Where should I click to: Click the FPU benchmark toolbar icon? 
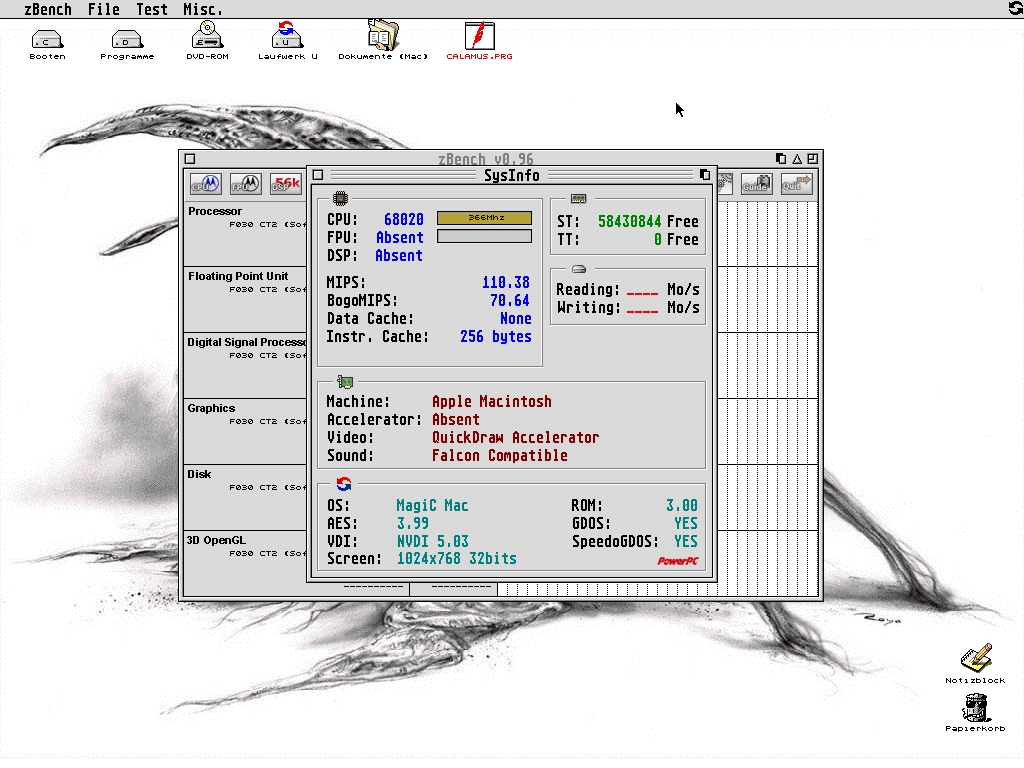tap(245, 184)
